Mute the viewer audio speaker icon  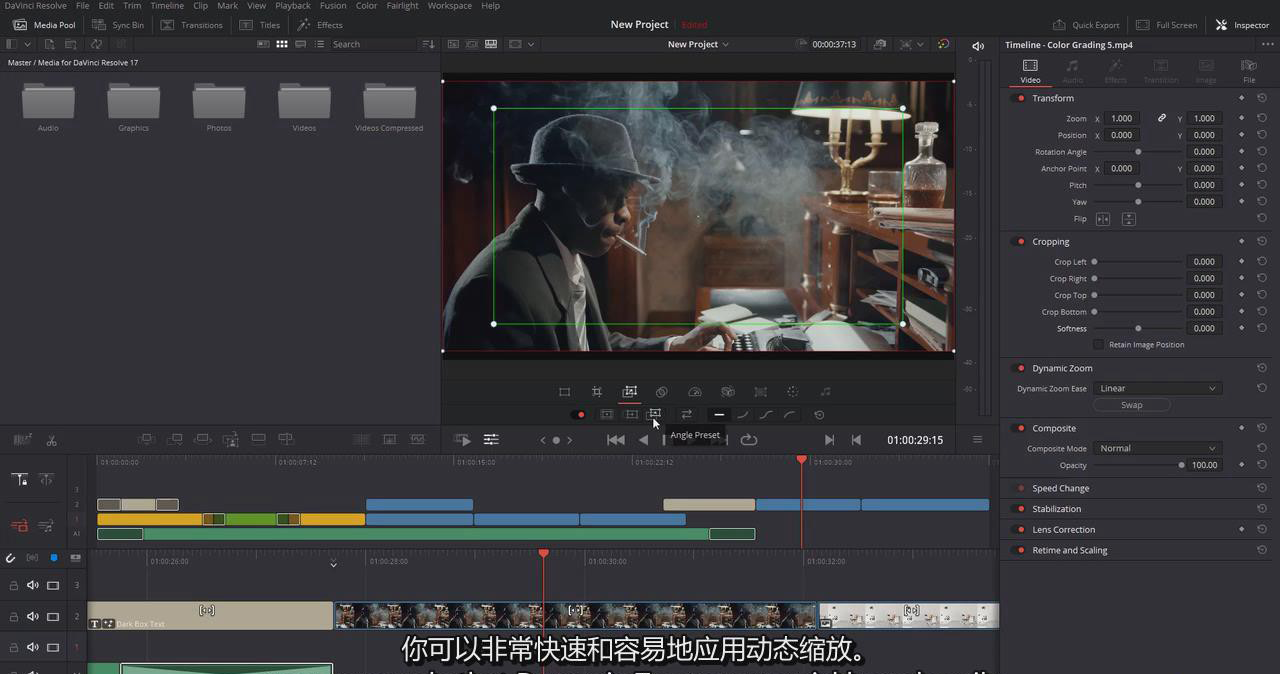pyautogui.click(x=978, y=46)
